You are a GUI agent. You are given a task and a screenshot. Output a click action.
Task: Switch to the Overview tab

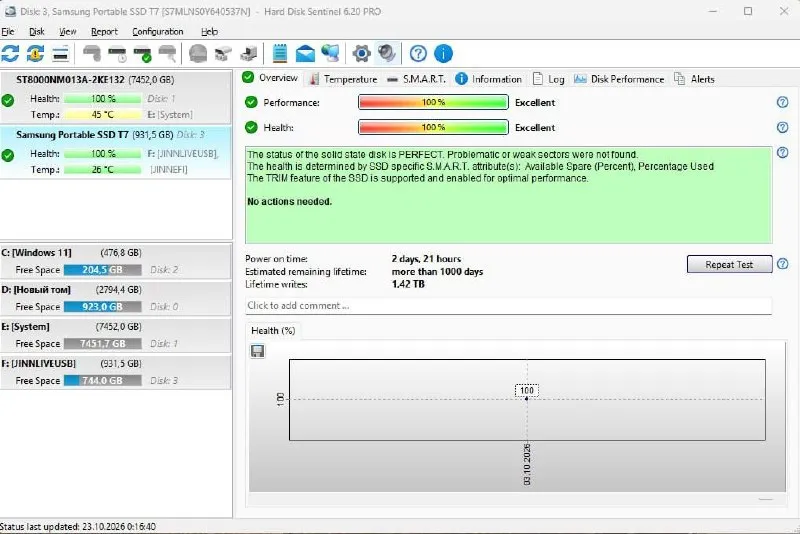coord(270,78)
